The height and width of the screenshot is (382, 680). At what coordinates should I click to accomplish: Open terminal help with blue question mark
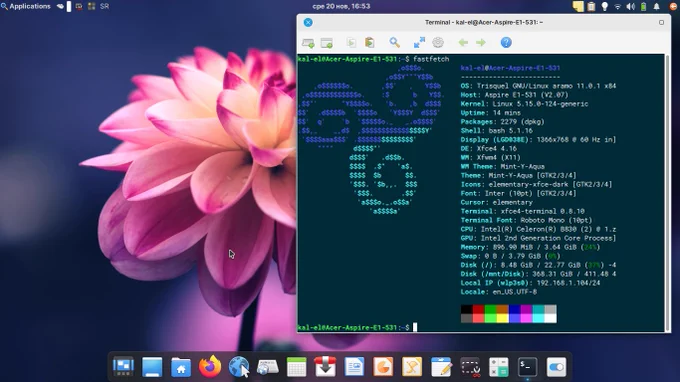[x=506, y=42]
